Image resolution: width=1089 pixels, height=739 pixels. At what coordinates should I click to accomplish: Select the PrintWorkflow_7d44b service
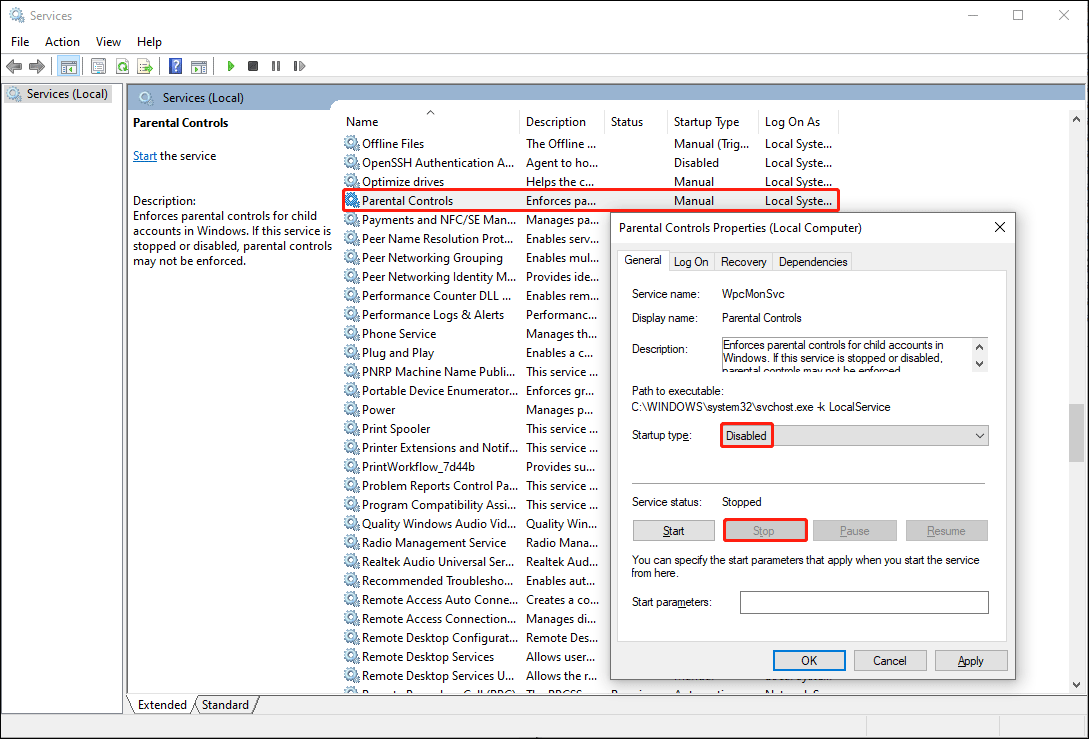[x=418, y=467]
